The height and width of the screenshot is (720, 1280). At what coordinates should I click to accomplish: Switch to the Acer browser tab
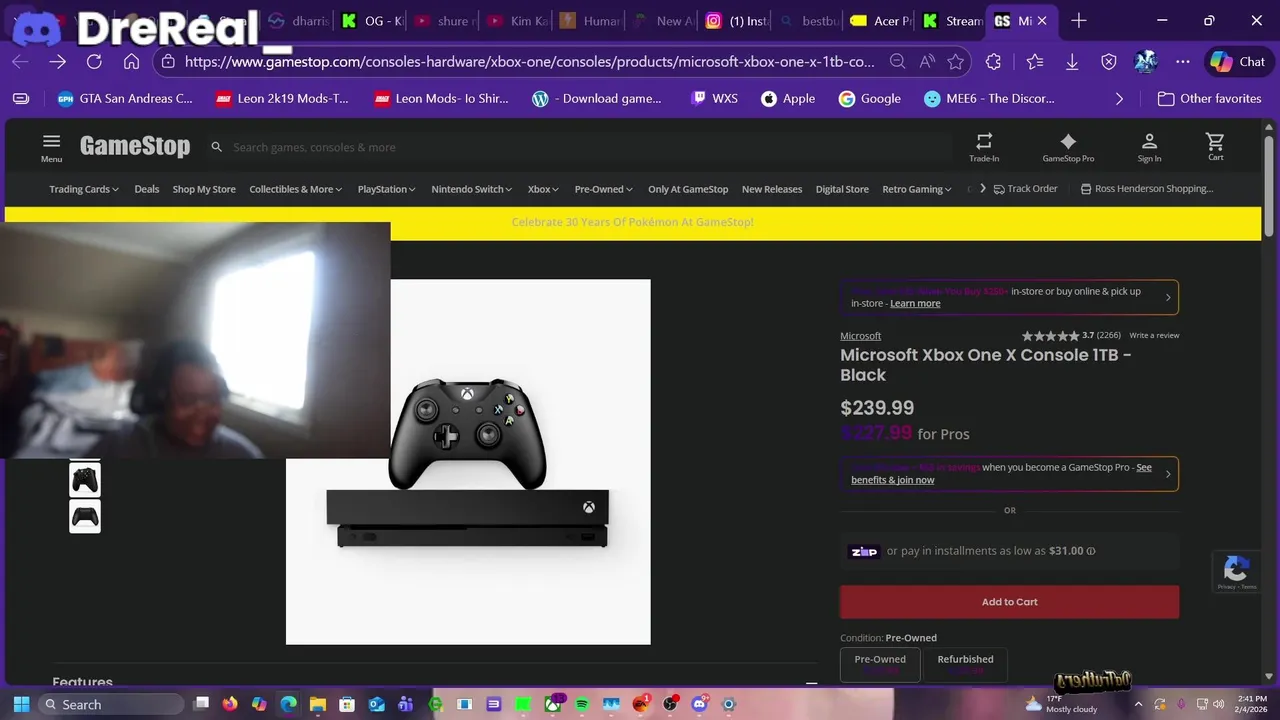[x=881, y=21]
